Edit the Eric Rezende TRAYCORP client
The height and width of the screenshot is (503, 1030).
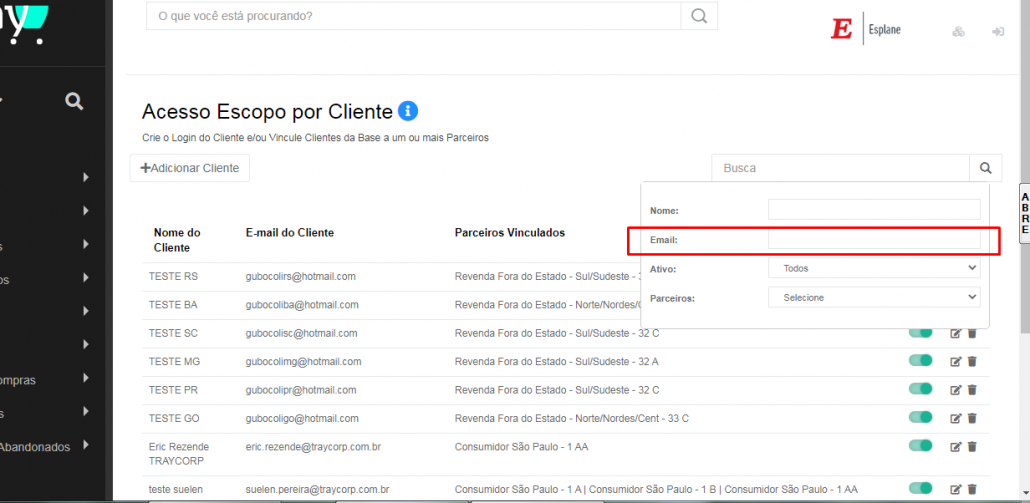click(955, 446)
